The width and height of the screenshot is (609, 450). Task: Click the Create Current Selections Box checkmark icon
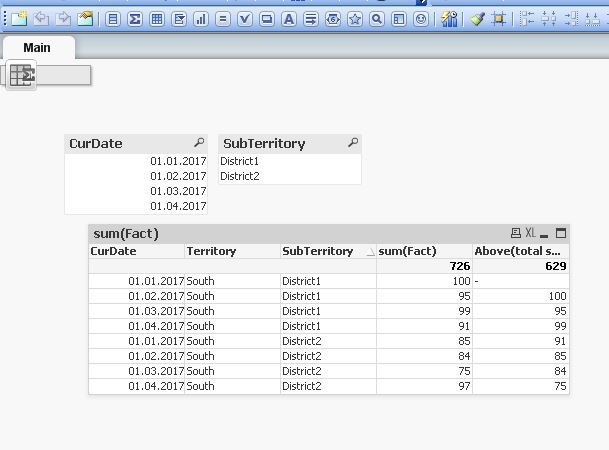click(245, 19)
